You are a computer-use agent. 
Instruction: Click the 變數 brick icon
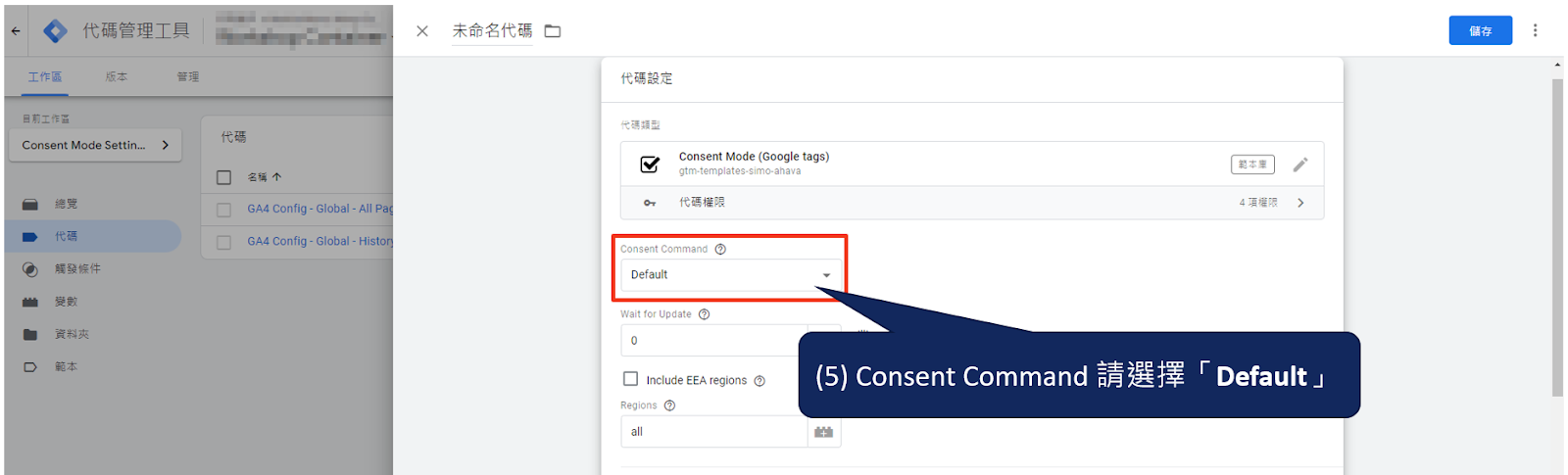30,302
